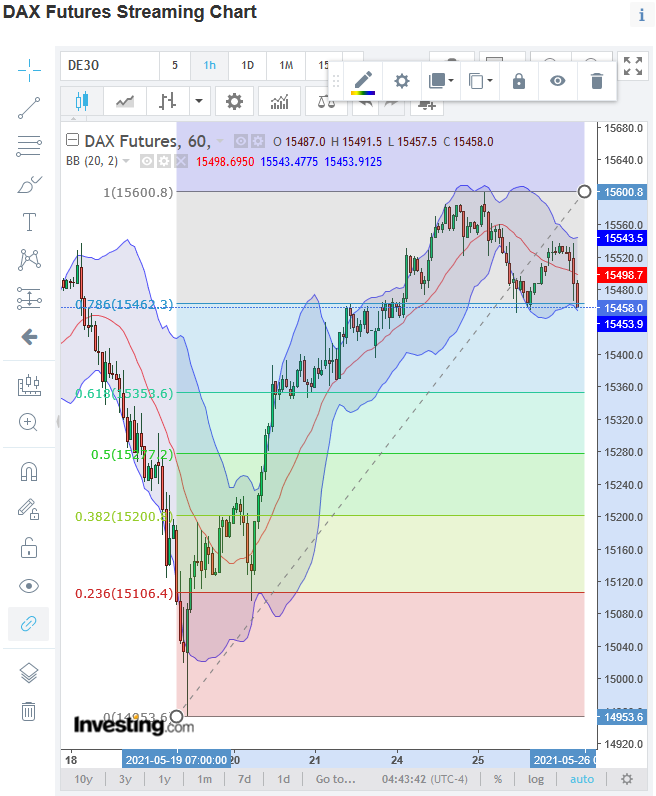
Task: Select the 1D interval
Action: click(x=247, y=65)
